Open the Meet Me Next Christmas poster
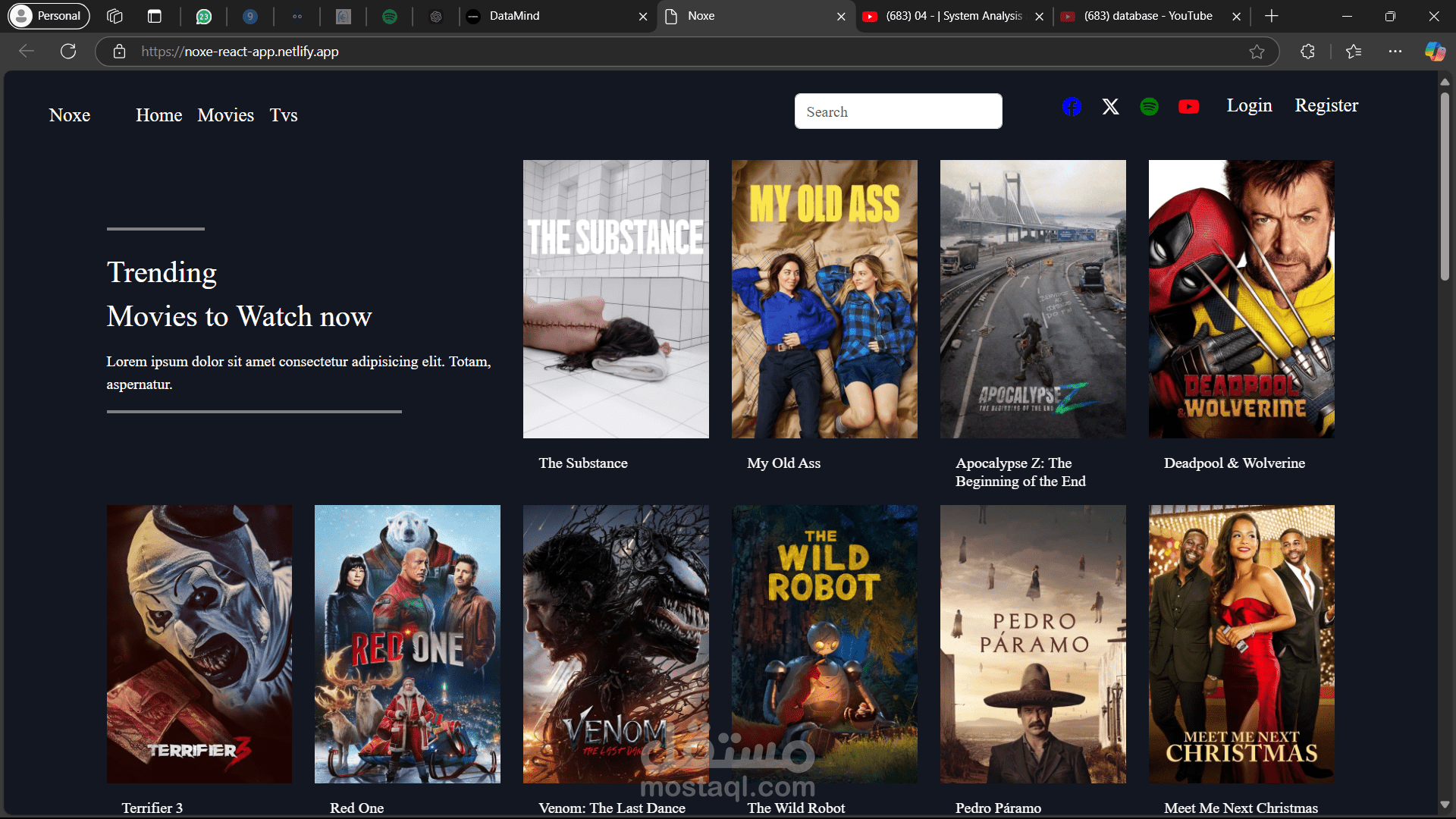This screenshot has height=819, width=1456. 1241,644
